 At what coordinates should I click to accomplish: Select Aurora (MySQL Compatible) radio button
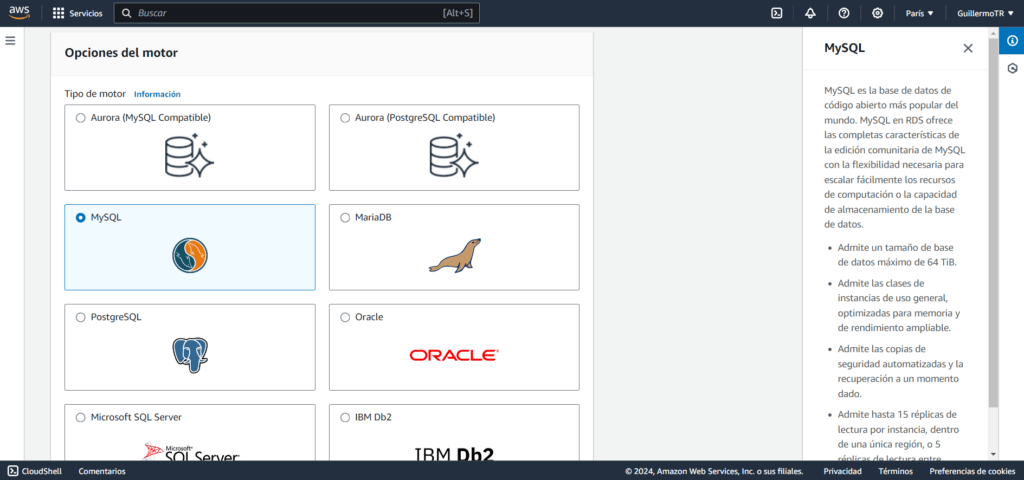pos(80,118)
